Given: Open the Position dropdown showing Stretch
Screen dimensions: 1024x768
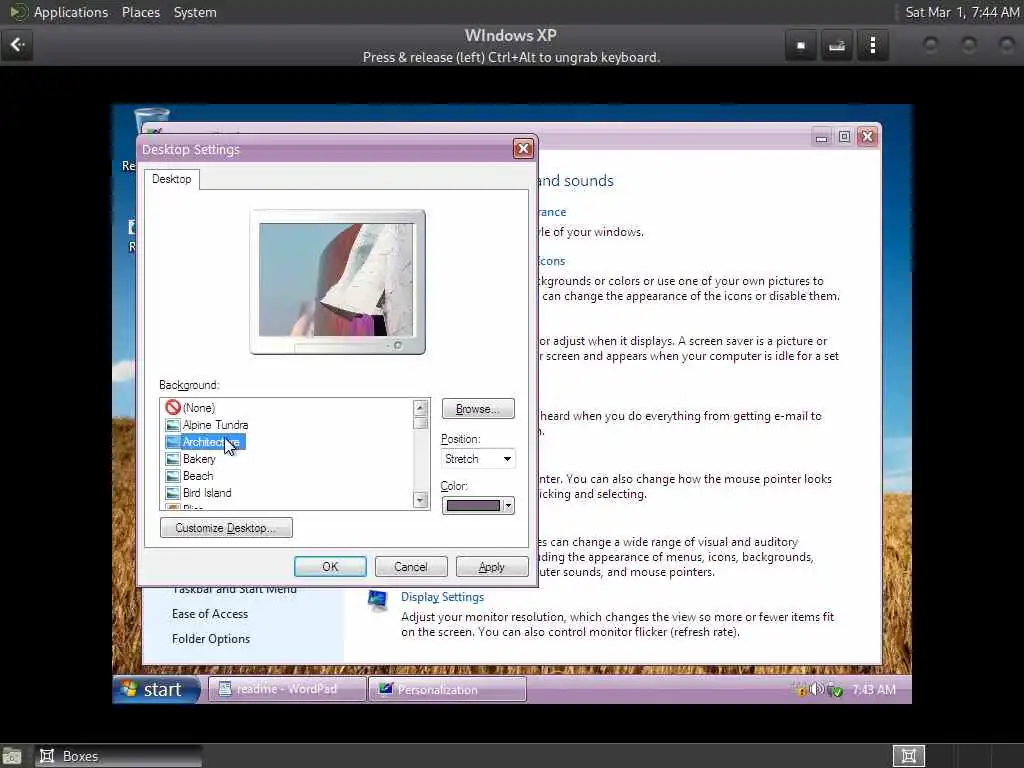Looking at the screenshot, I should pyautogui.click(x=478, y=458).
